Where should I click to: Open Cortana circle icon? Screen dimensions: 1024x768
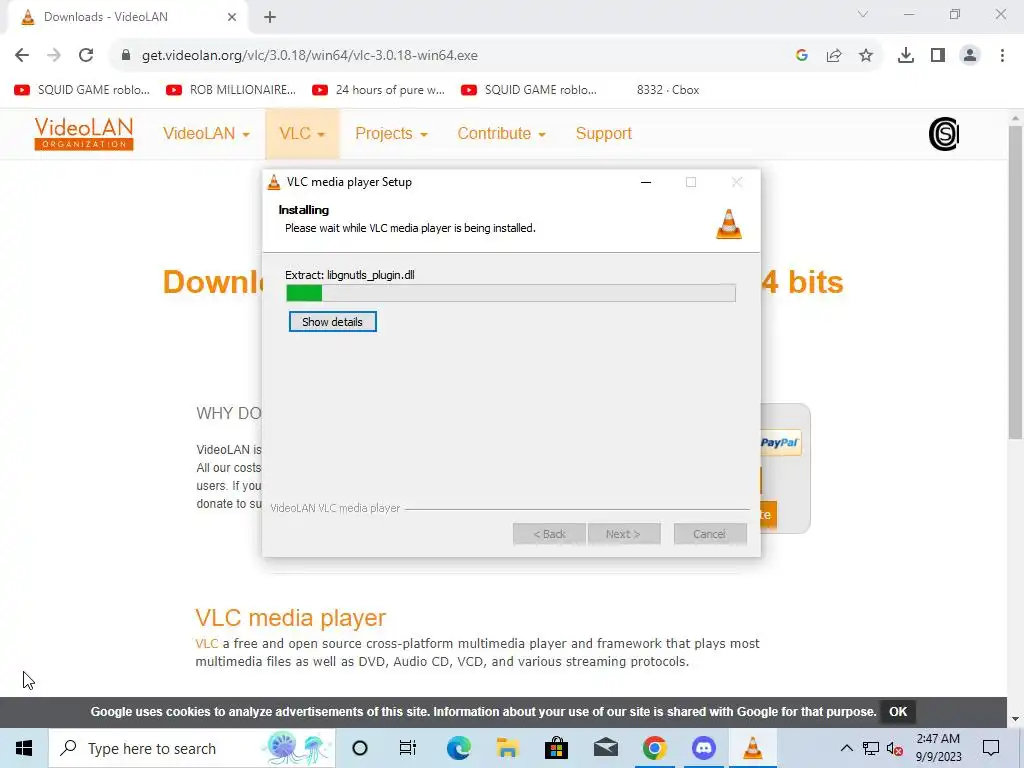point(360,748)
